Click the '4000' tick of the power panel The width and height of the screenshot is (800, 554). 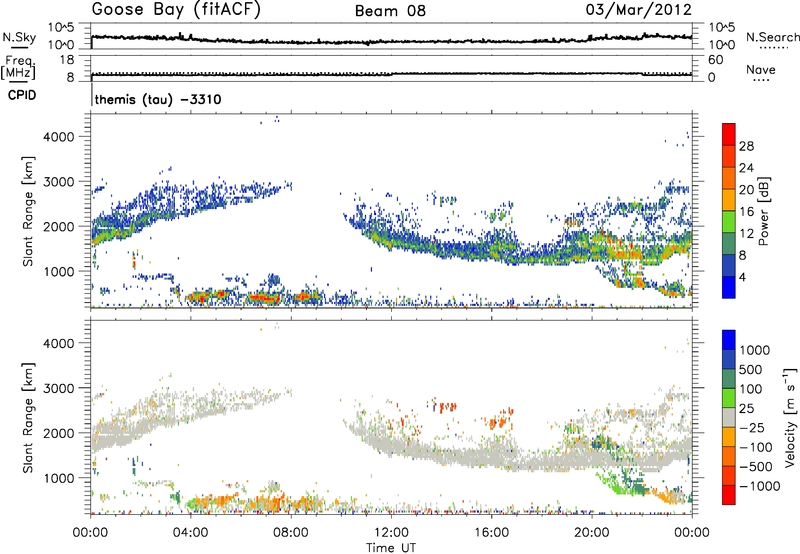click(59, 137)
